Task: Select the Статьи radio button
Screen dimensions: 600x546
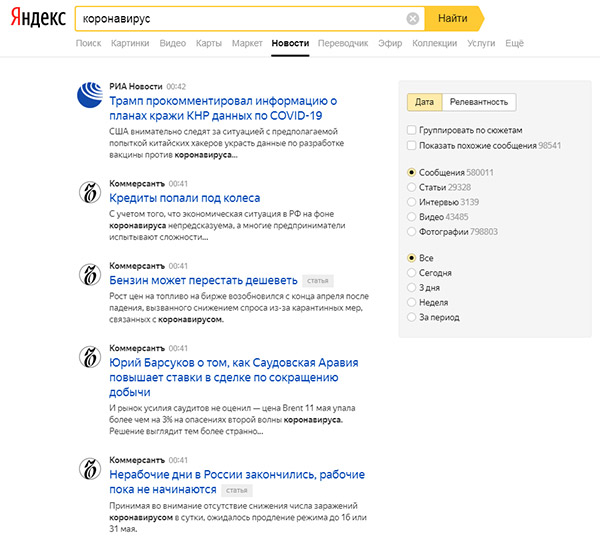Action: click(411, 187)
